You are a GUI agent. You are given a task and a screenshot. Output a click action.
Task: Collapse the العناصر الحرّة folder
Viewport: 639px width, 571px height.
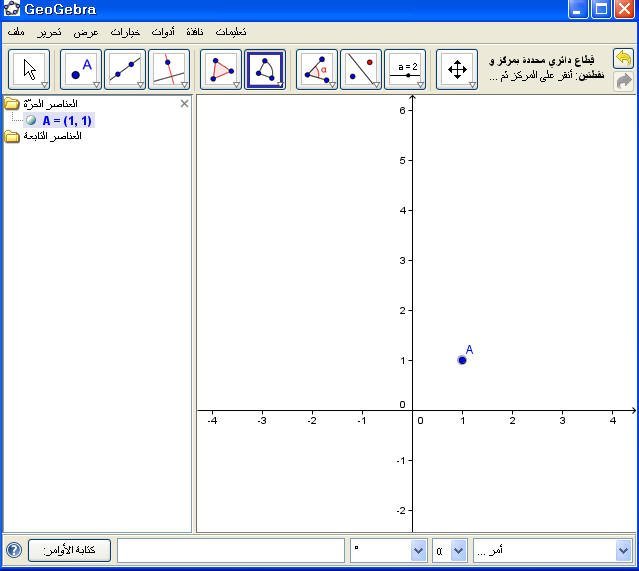pyautogui.click(x=12, y=104)
